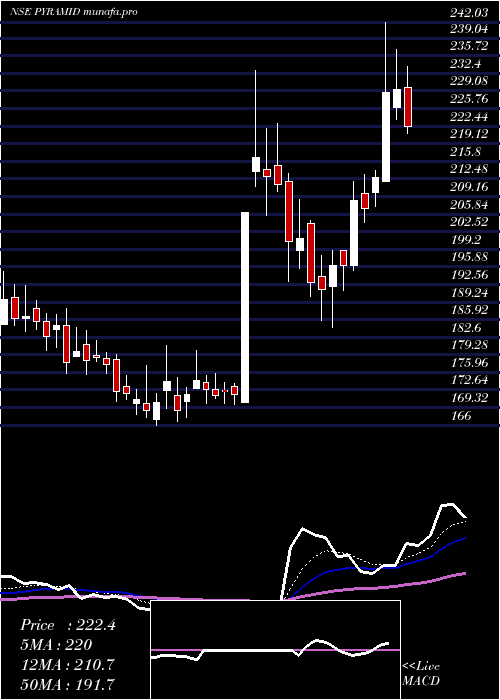The image size is (500, 700).
Task: Click the 229.08 price axis label
Action: (x=469, y=82)
